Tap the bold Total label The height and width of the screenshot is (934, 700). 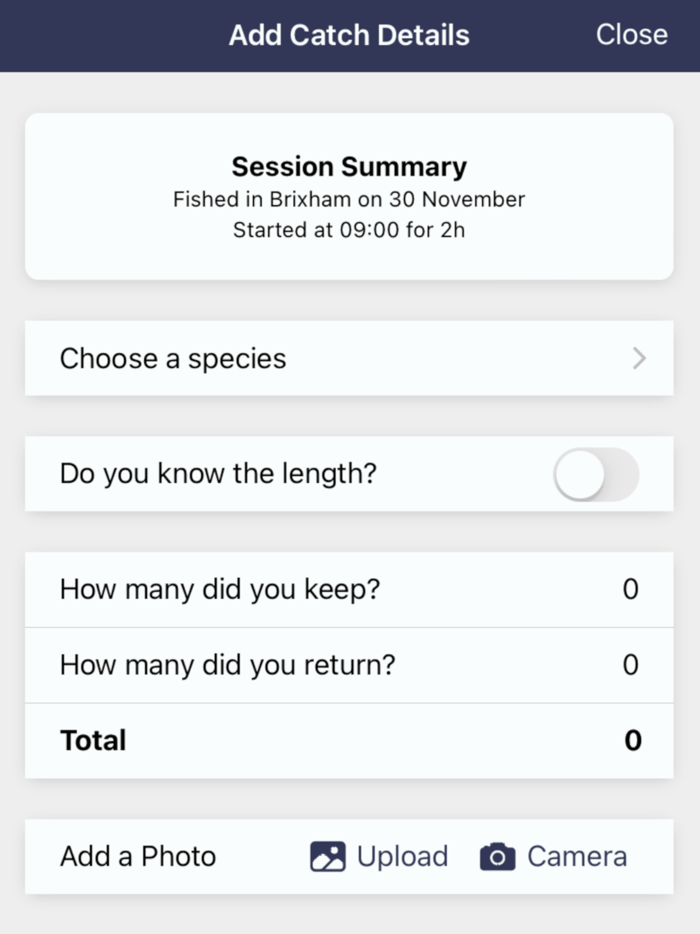[93, 740]
